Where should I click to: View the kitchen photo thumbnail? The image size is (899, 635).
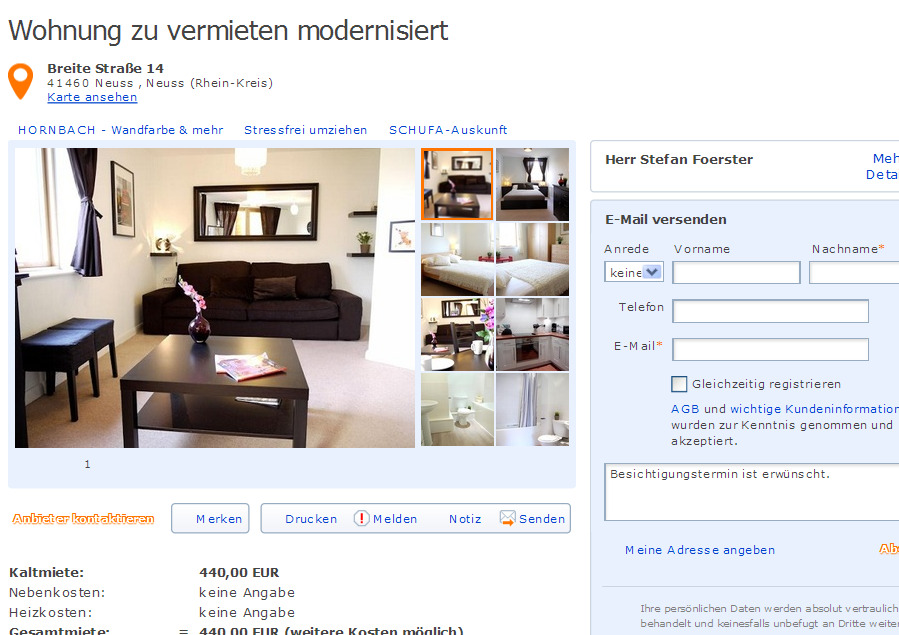(532, 334)
